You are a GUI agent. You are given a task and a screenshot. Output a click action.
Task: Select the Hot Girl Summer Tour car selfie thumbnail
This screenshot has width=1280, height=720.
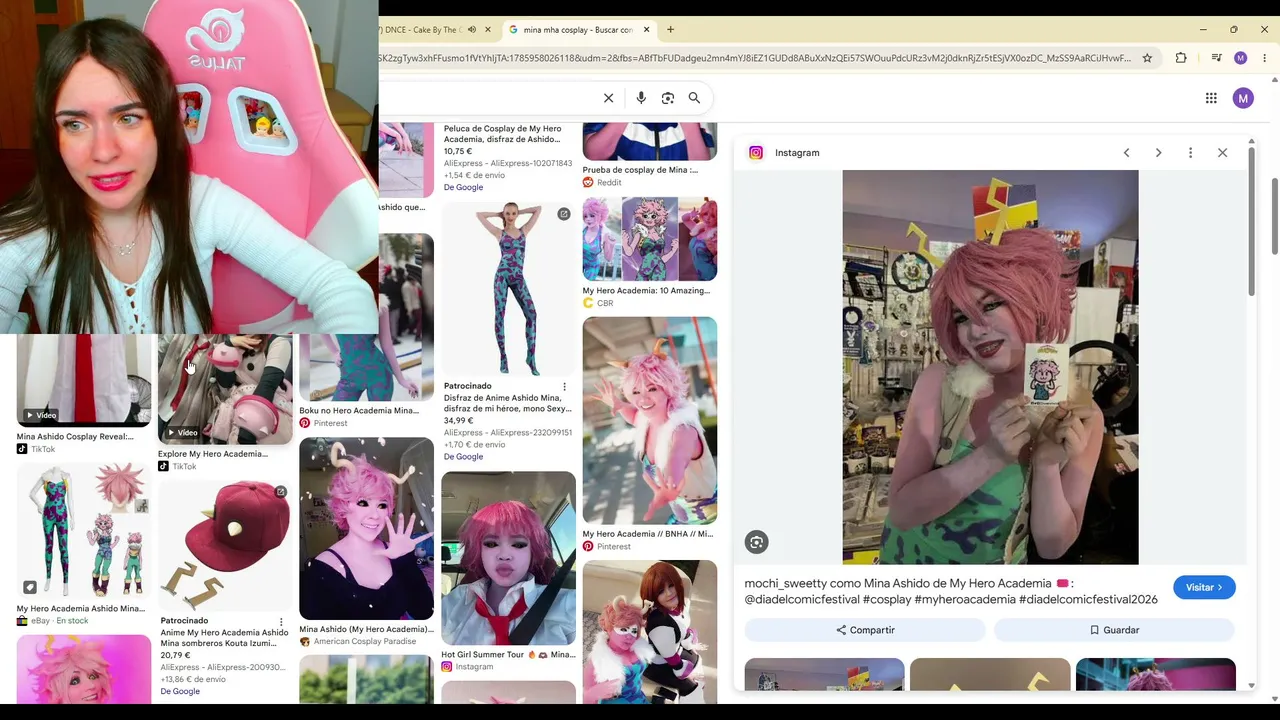click(x=508, y=558)
